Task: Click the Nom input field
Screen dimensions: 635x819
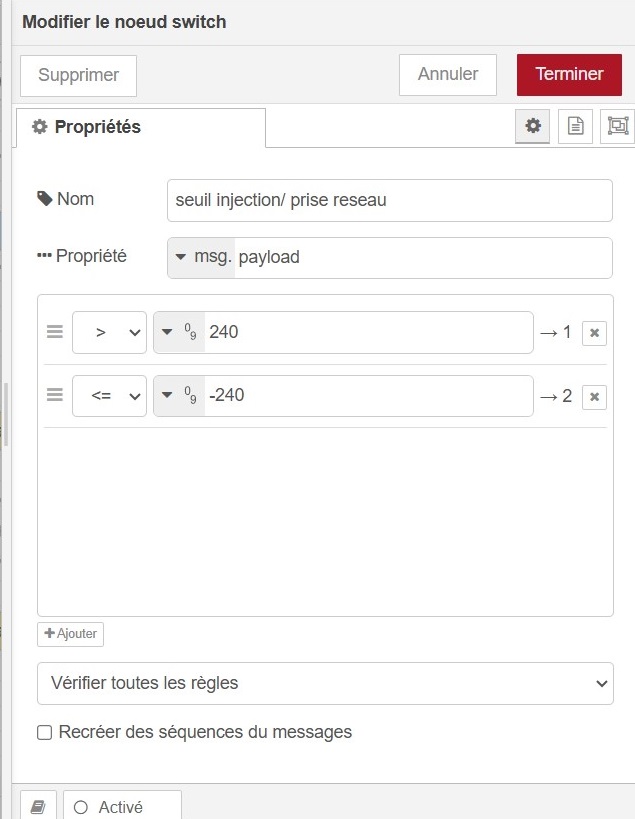Action: pos(389,200)
